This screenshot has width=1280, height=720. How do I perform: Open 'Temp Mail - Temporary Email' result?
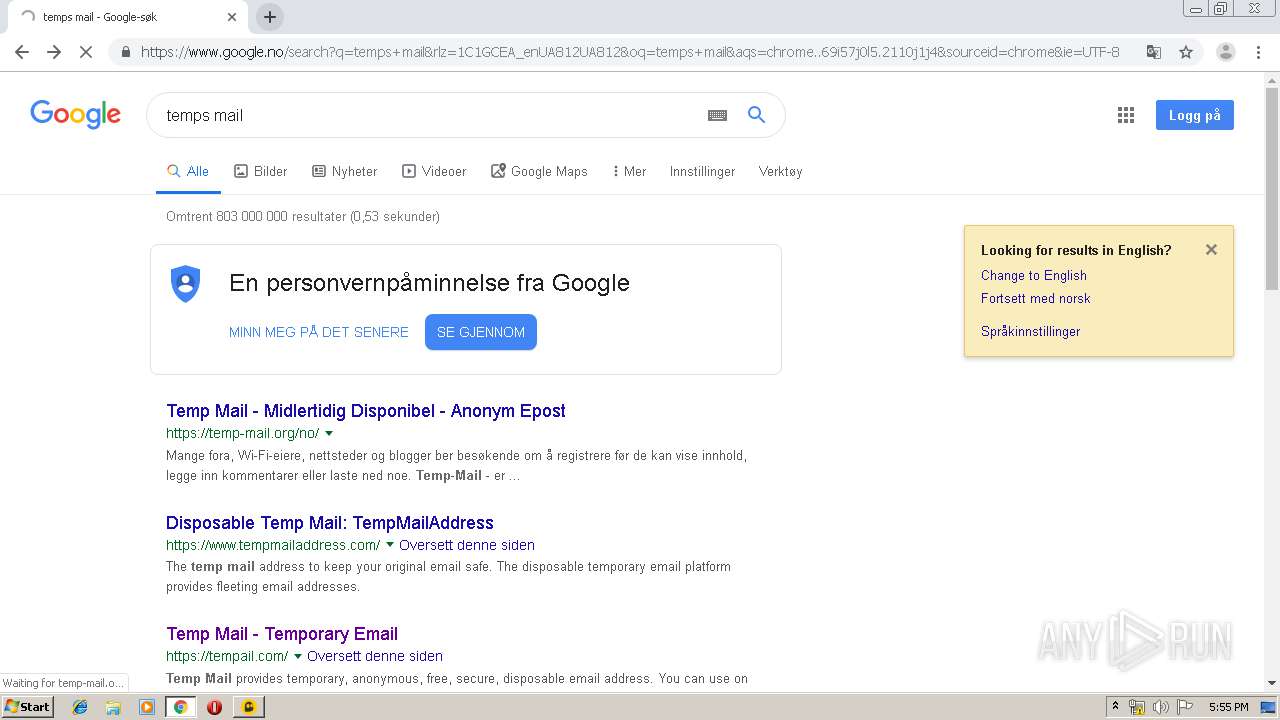pyautogui.click(x=282, y=634)
